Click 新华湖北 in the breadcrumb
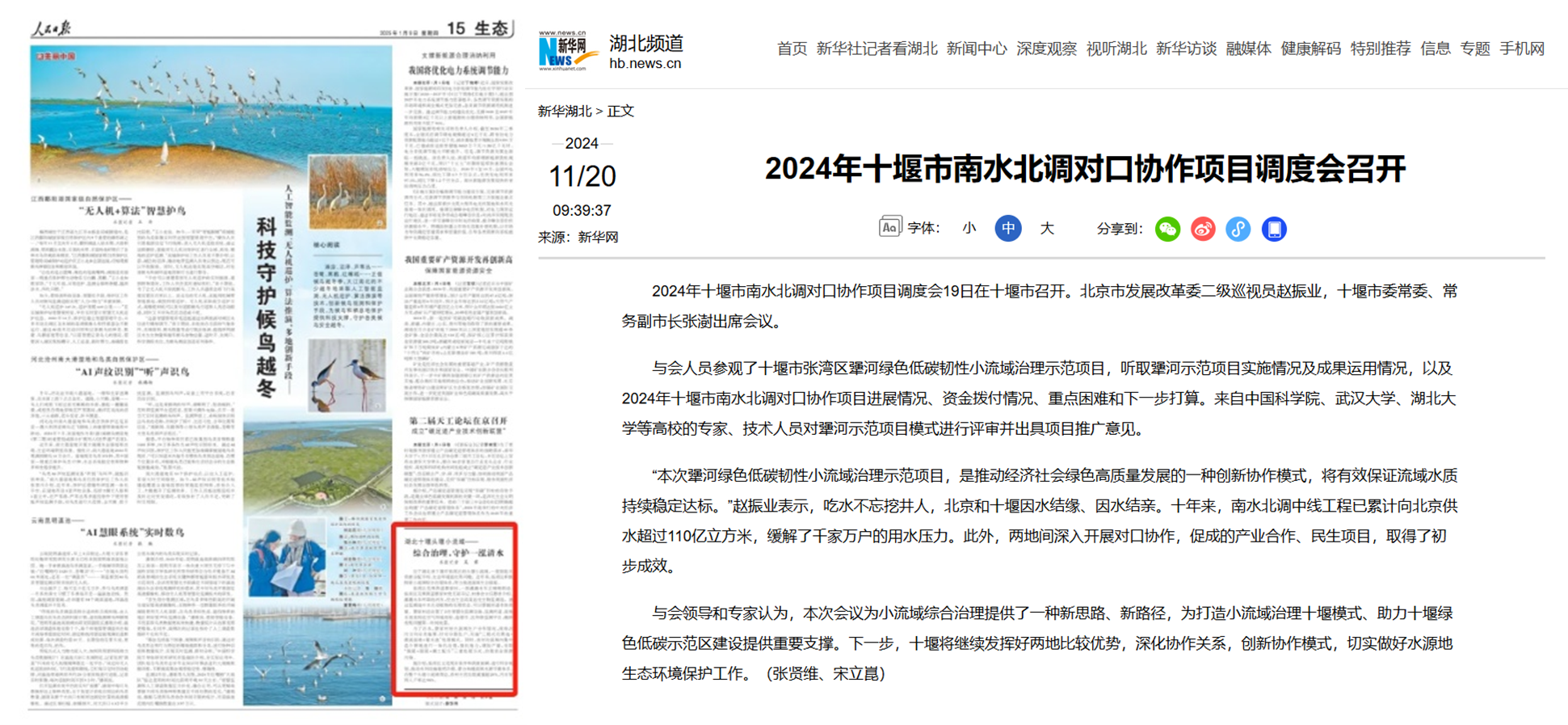 [565, 112]
